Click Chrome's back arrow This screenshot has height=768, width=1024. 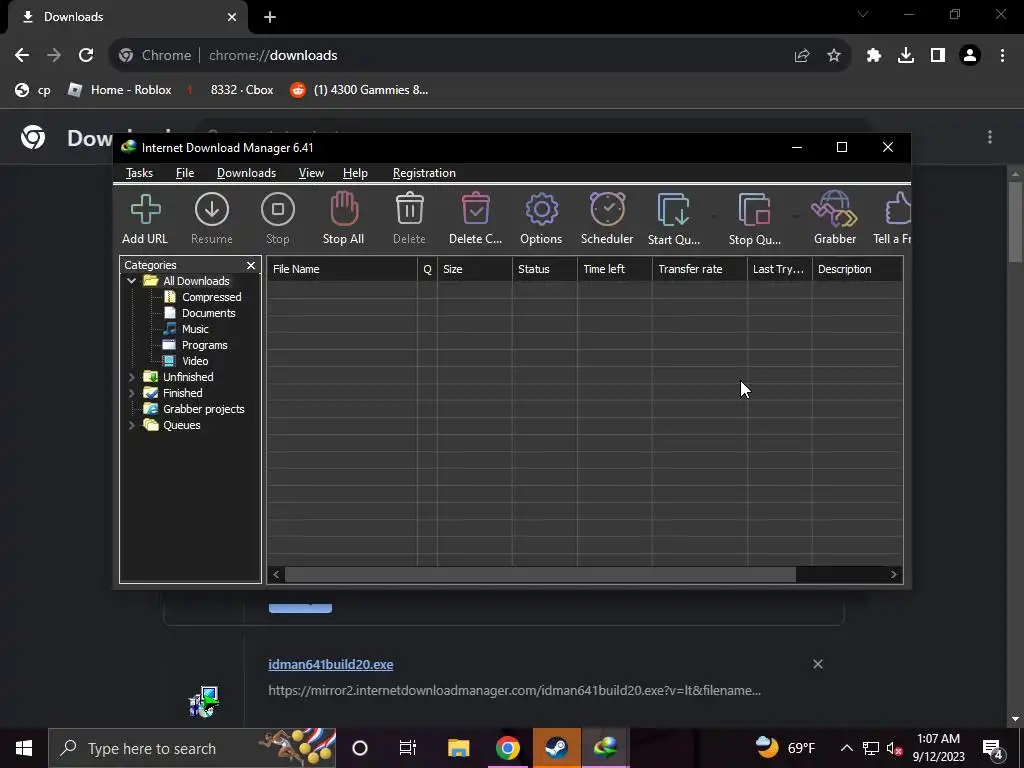(22, 56)
